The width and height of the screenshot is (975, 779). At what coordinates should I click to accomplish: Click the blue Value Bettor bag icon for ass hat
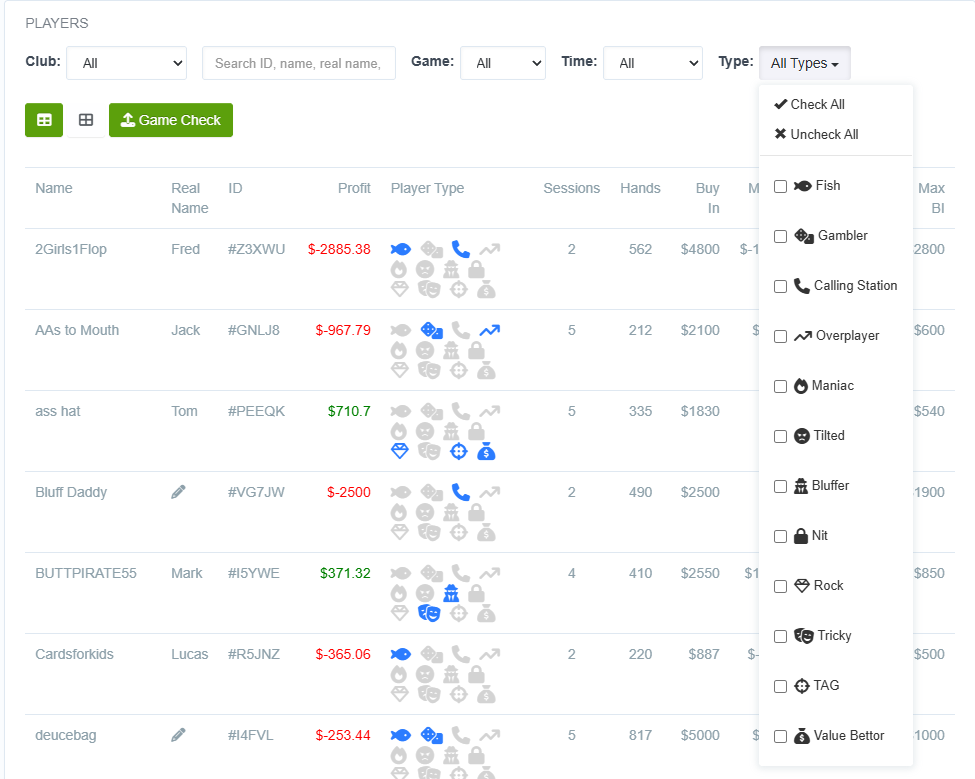(486, 451)
